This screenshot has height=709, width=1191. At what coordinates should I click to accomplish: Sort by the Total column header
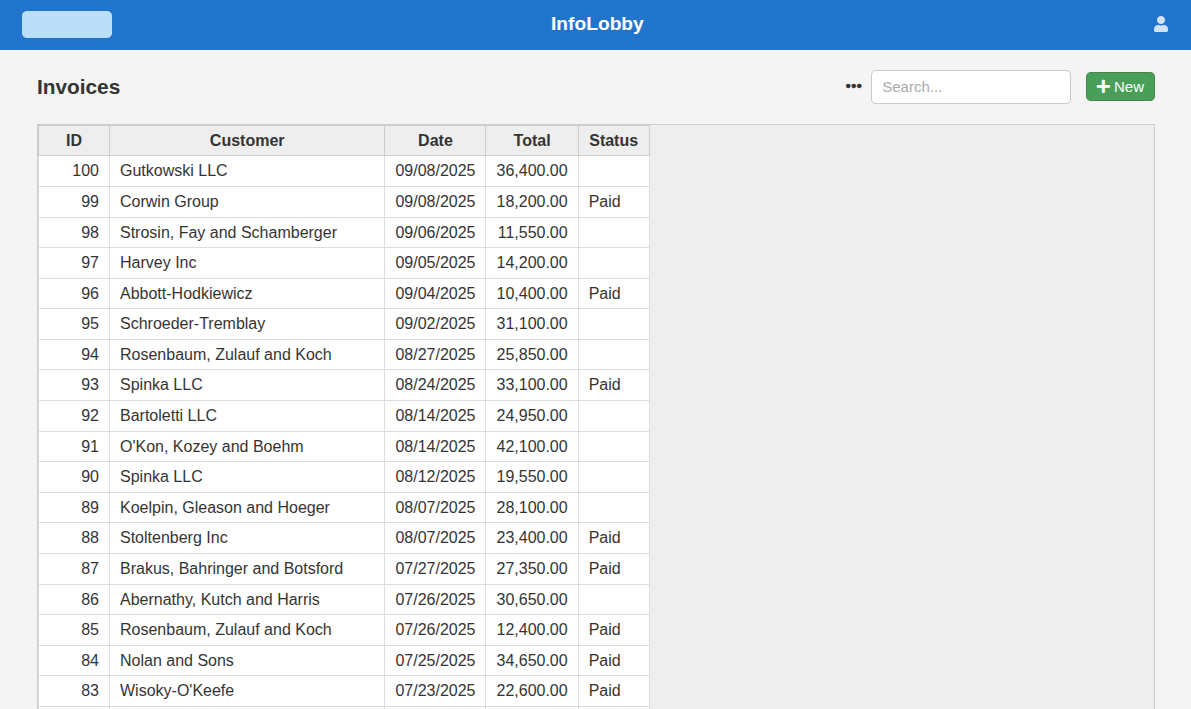pyautogui.click(x=532, y=141)
